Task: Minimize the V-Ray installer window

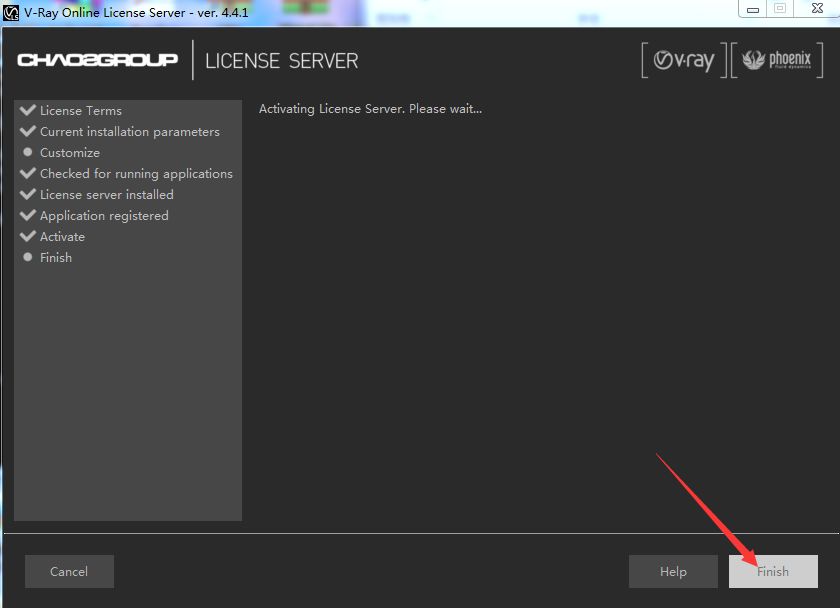Action: pyautogui.click(x=753, y=9)
